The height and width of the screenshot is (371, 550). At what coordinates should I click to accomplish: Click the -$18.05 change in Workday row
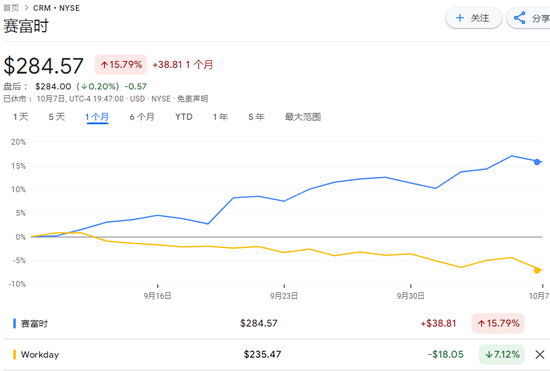click(446, 355)
